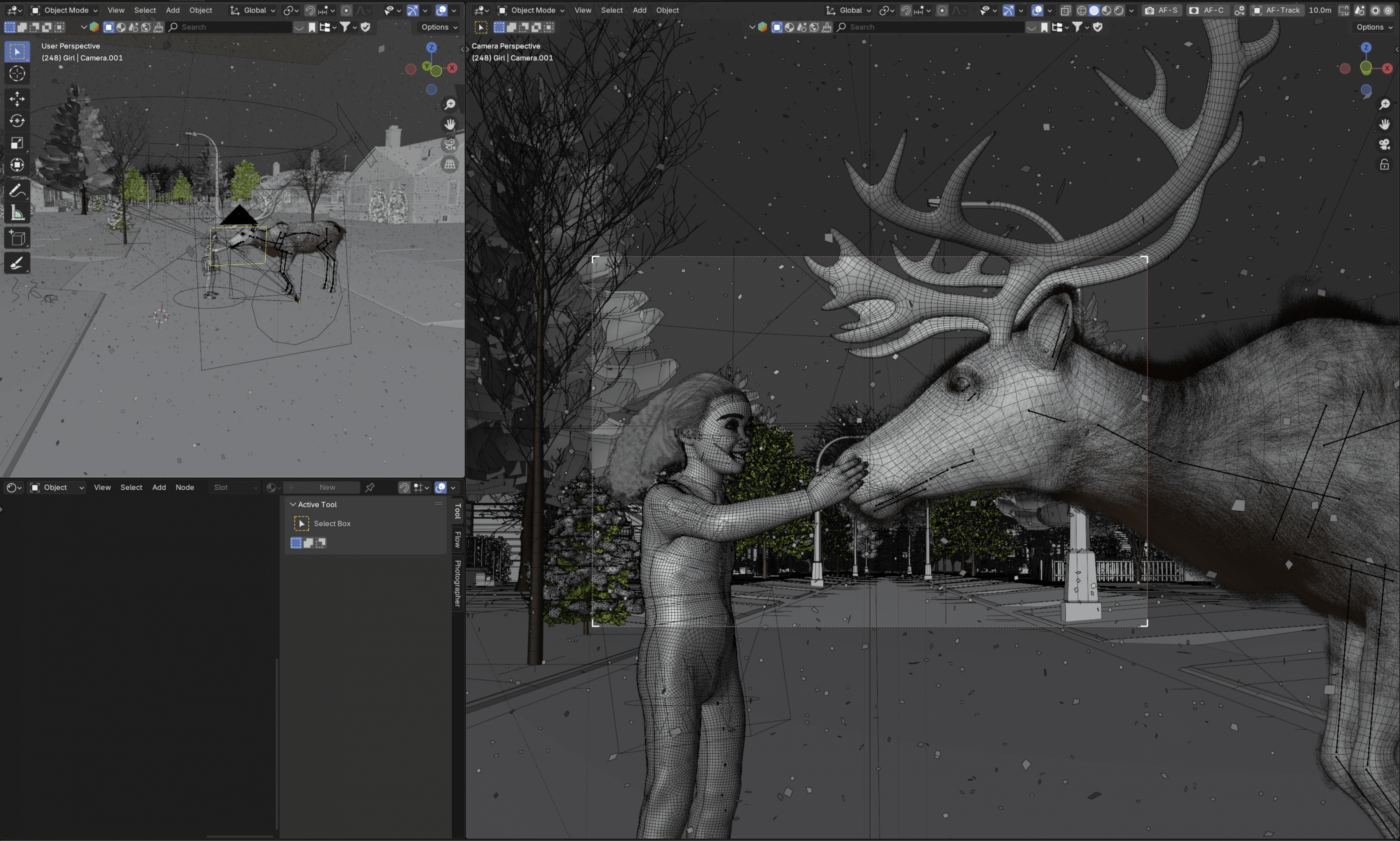Select the Cursor tool in left toolbar
The height and width of the screenshot is (841, 1400).
[17, 74]
